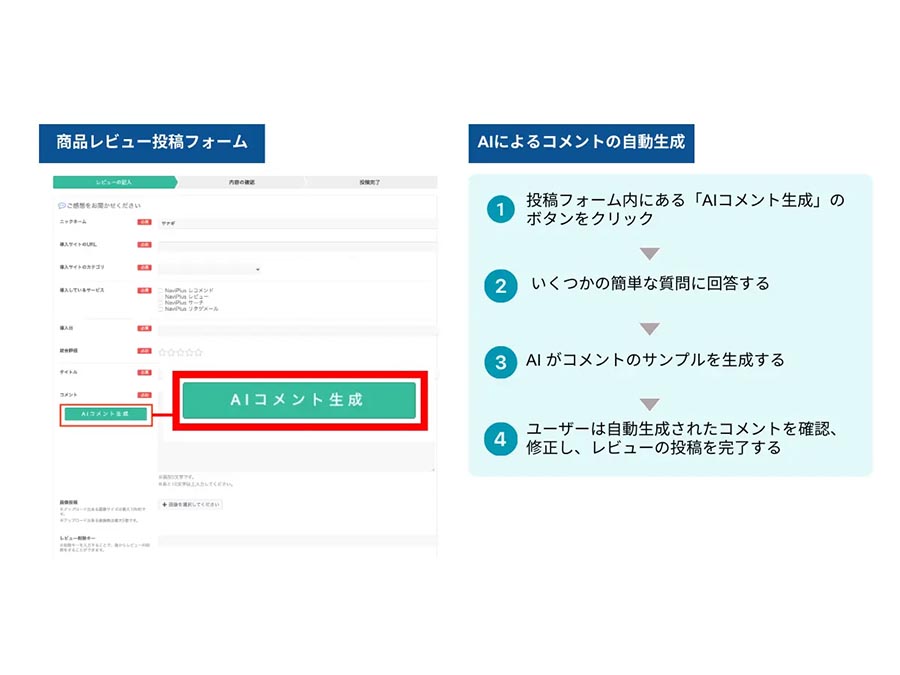Click the number 4 step circle

click(501, 439)
